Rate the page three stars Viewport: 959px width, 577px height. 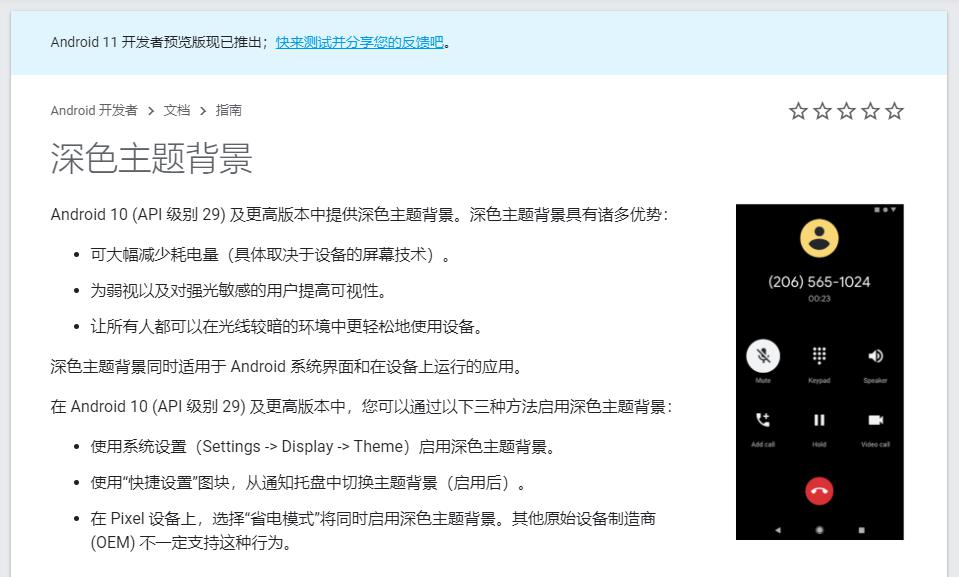click(846, 111)
